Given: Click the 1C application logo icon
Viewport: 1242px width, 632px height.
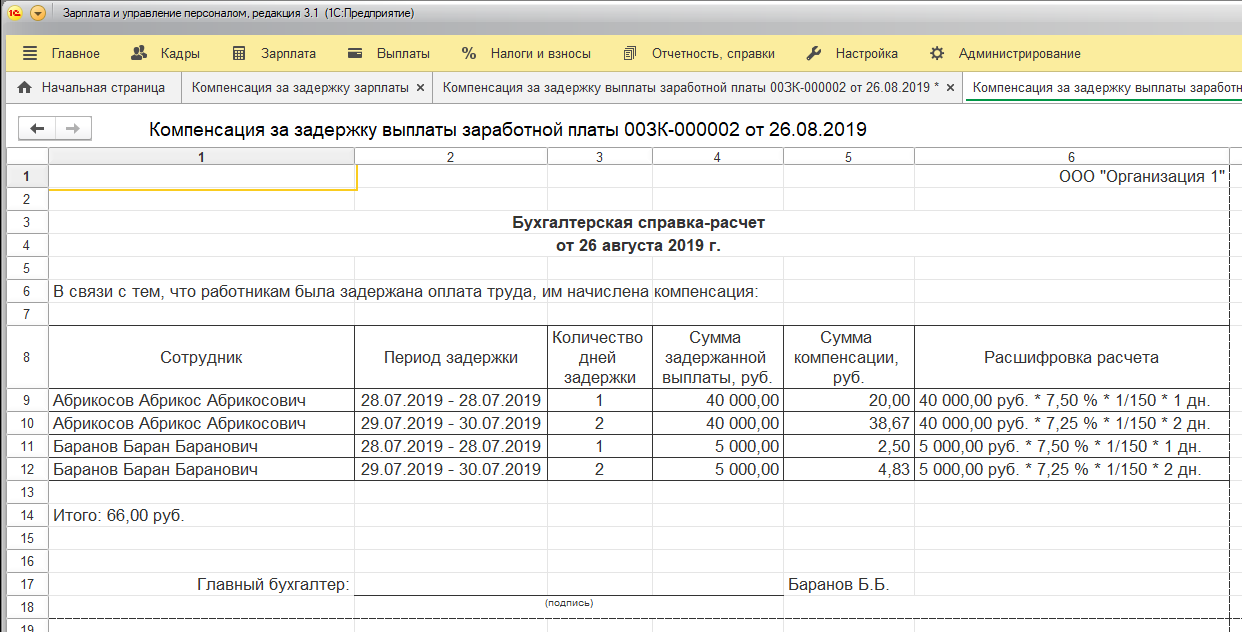Looking at the screenshot, I should pyautogui.click(x=15, y=14).
